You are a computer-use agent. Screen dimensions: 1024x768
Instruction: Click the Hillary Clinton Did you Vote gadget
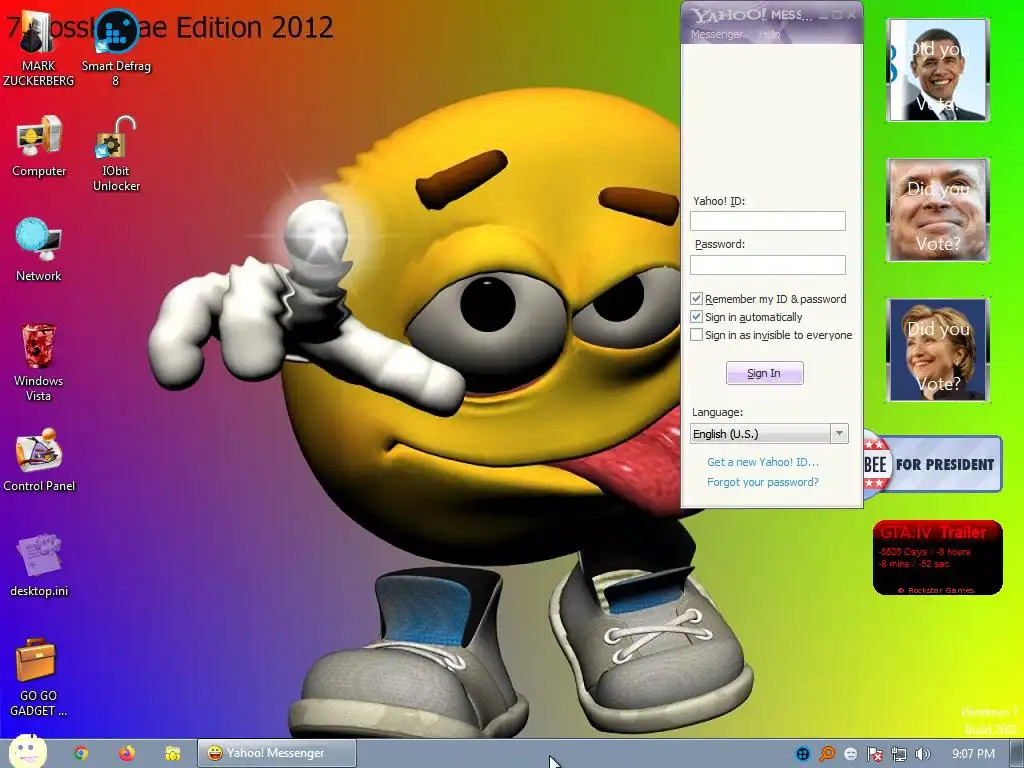(x=938, y=350)
